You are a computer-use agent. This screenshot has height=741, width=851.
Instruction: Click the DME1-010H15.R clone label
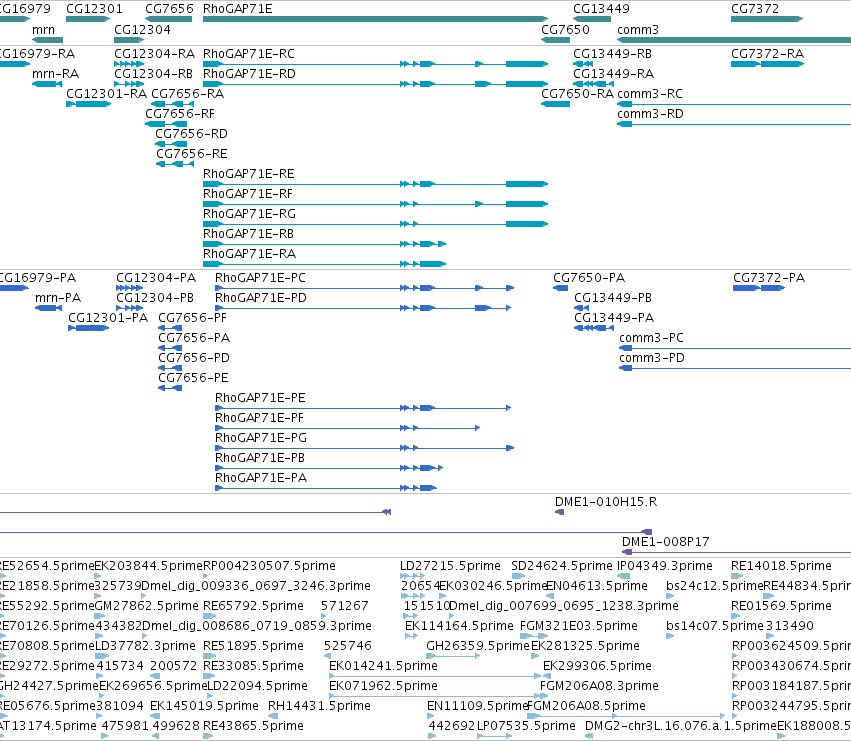click(606, 502)
